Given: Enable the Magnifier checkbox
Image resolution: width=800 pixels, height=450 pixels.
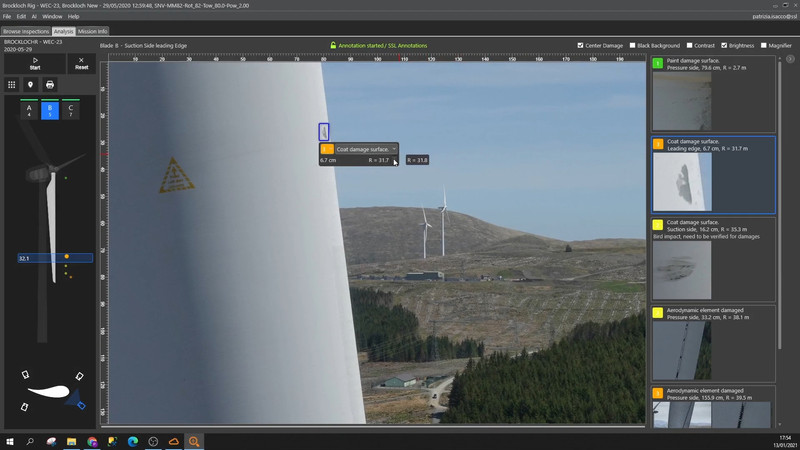Looking at the screenshot, I should pyautogui.click(x=763, y=45).
